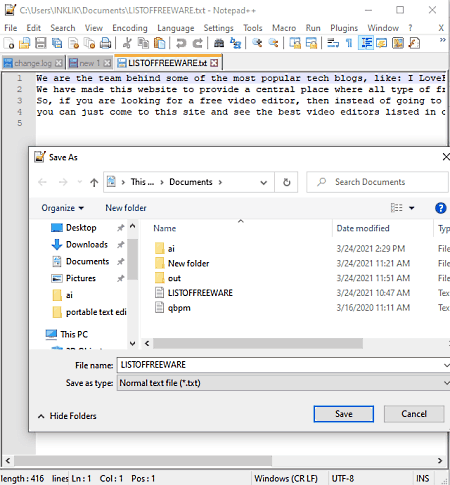Click the New file toolbar icon

pos(9,43)
